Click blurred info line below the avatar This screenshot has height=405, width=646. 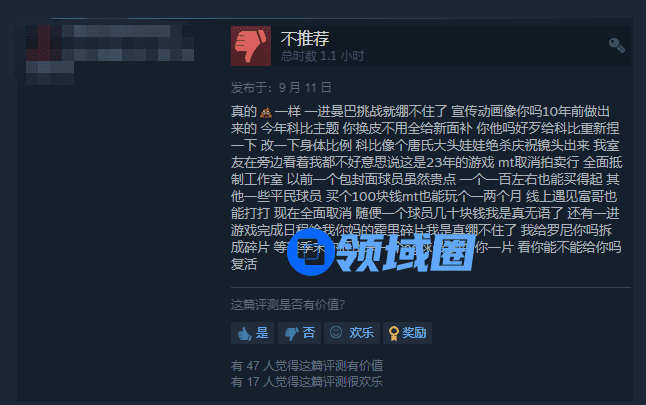50,73
